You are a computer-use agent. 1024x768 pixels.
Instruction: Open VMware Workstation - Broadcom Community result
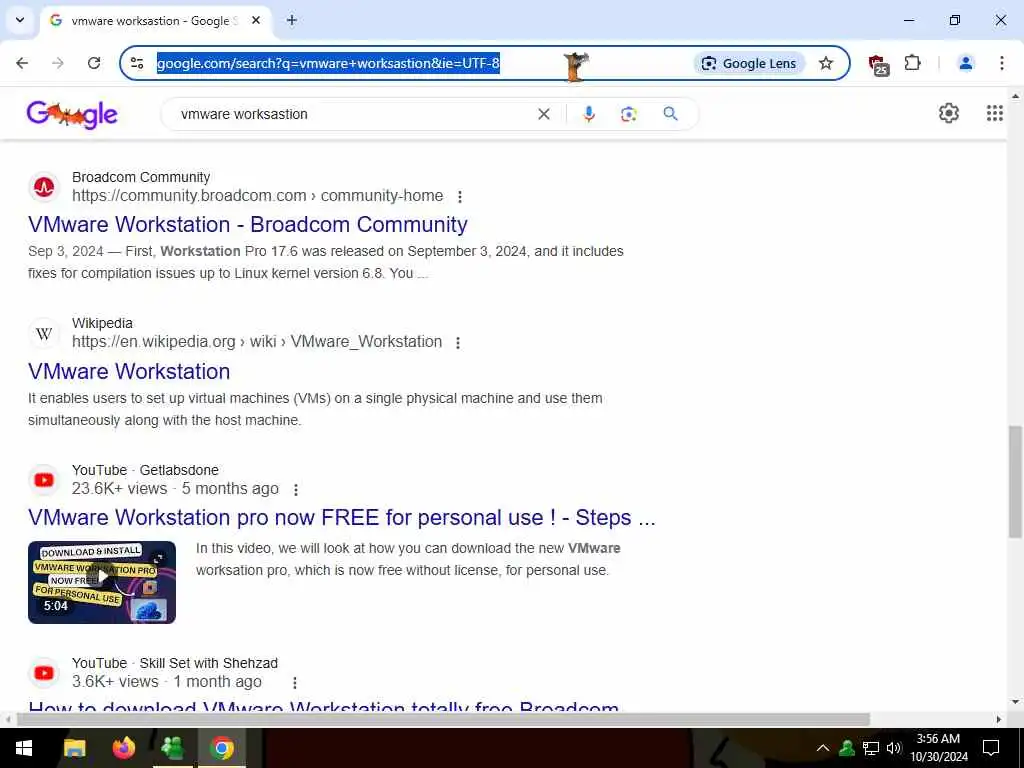[x=248, y=224]
